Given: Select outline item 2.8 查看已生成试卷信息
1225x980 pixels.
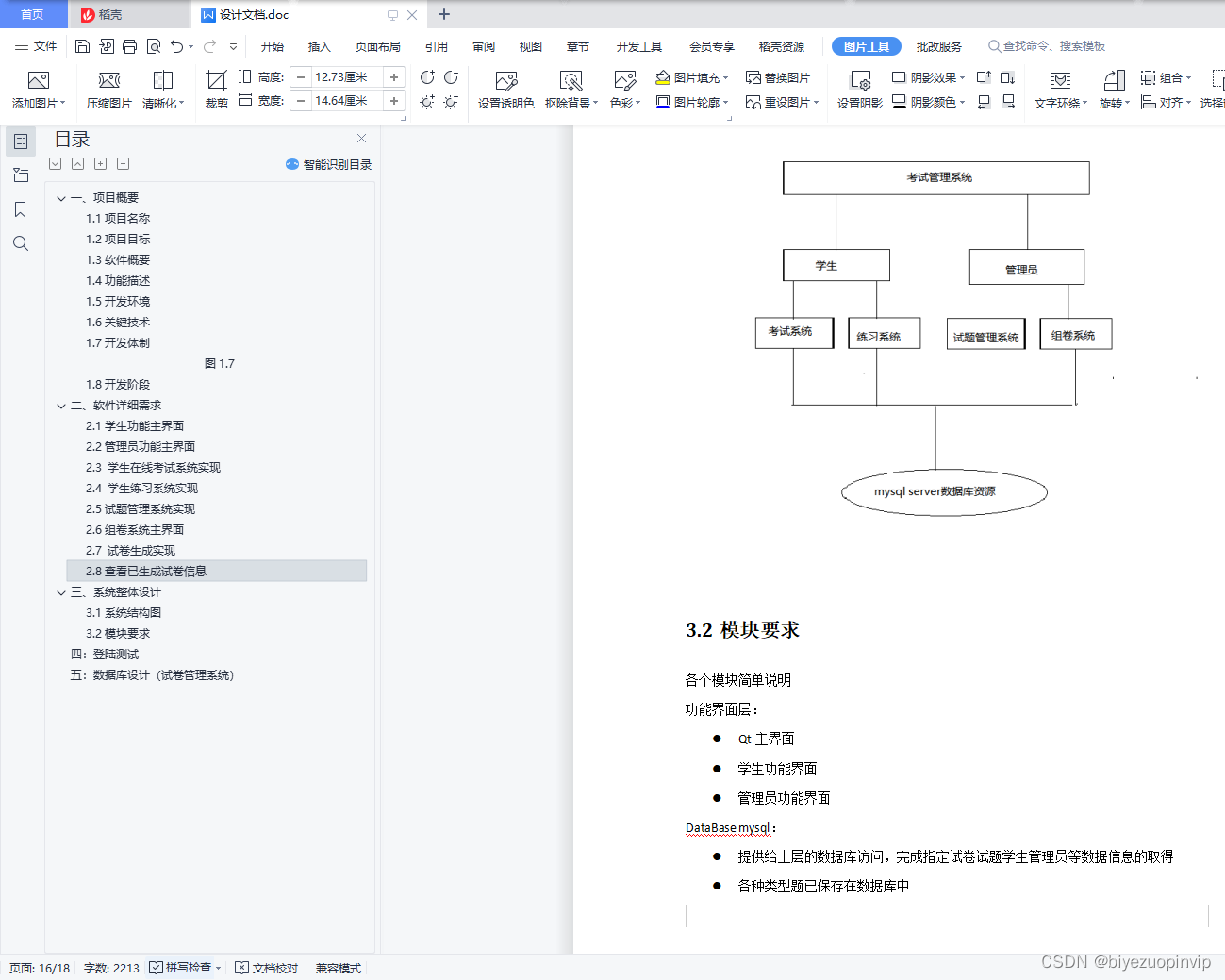Looking at the screenshot, I should [x=217, y=572].
